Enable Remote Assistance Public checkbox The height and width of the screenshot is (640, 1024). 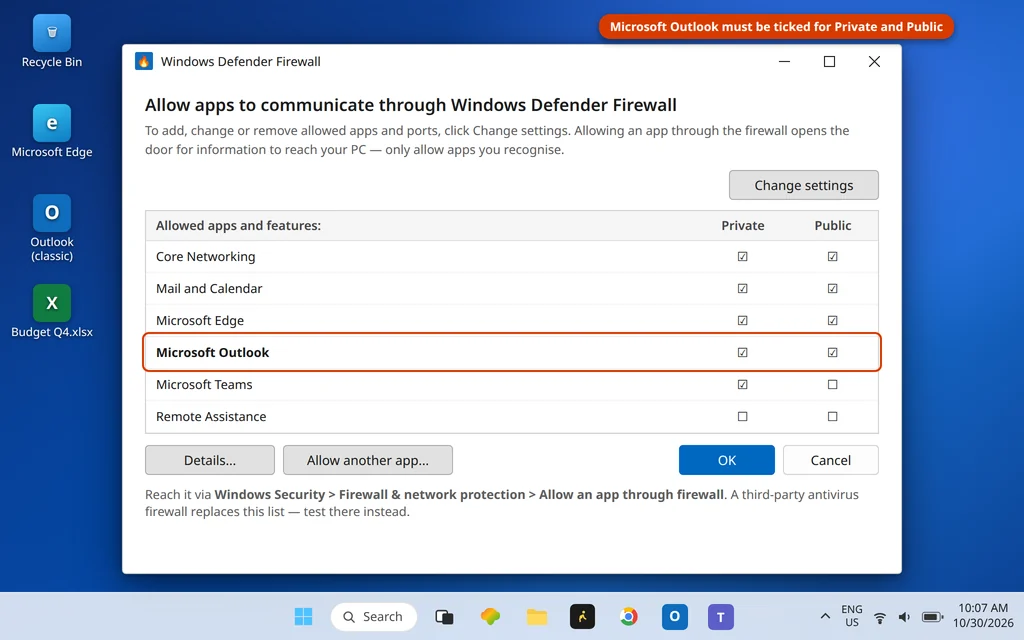(833, 417)
